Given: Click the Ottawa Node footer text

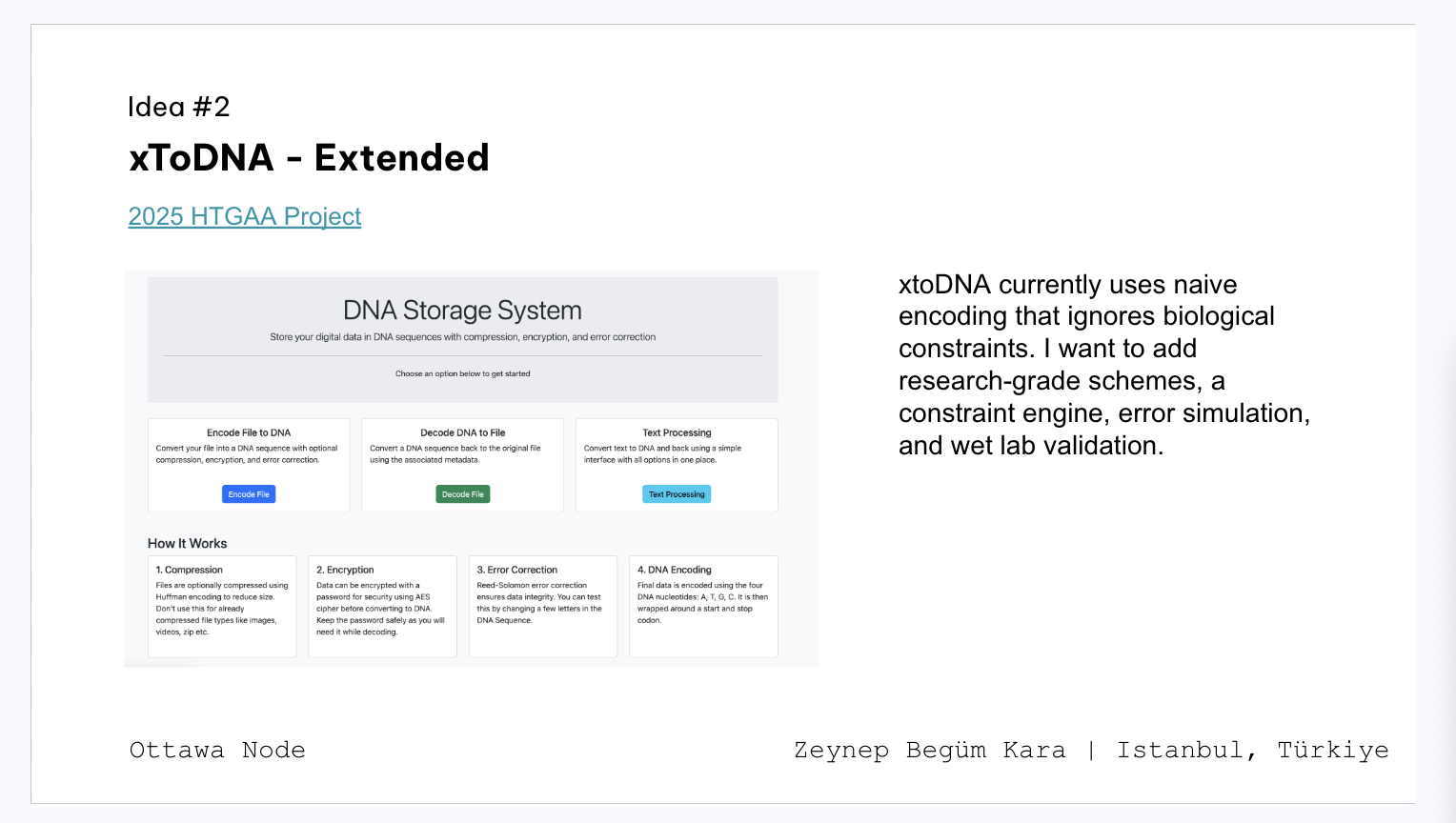Looking at the screenshot, I should [217, 751].
